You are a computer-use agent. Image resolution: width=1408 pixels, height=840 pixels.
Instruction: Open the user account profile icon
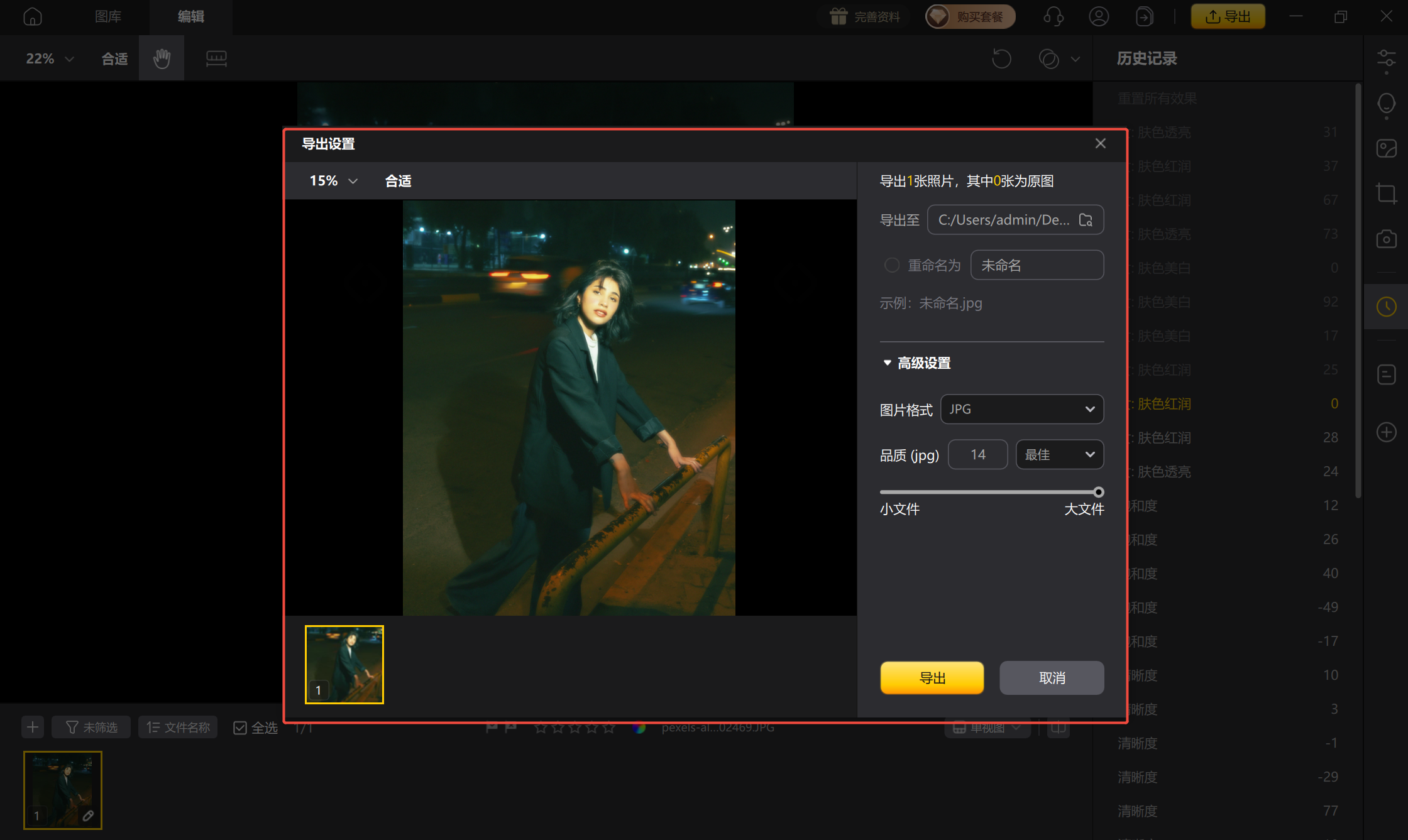(1099, 17)
